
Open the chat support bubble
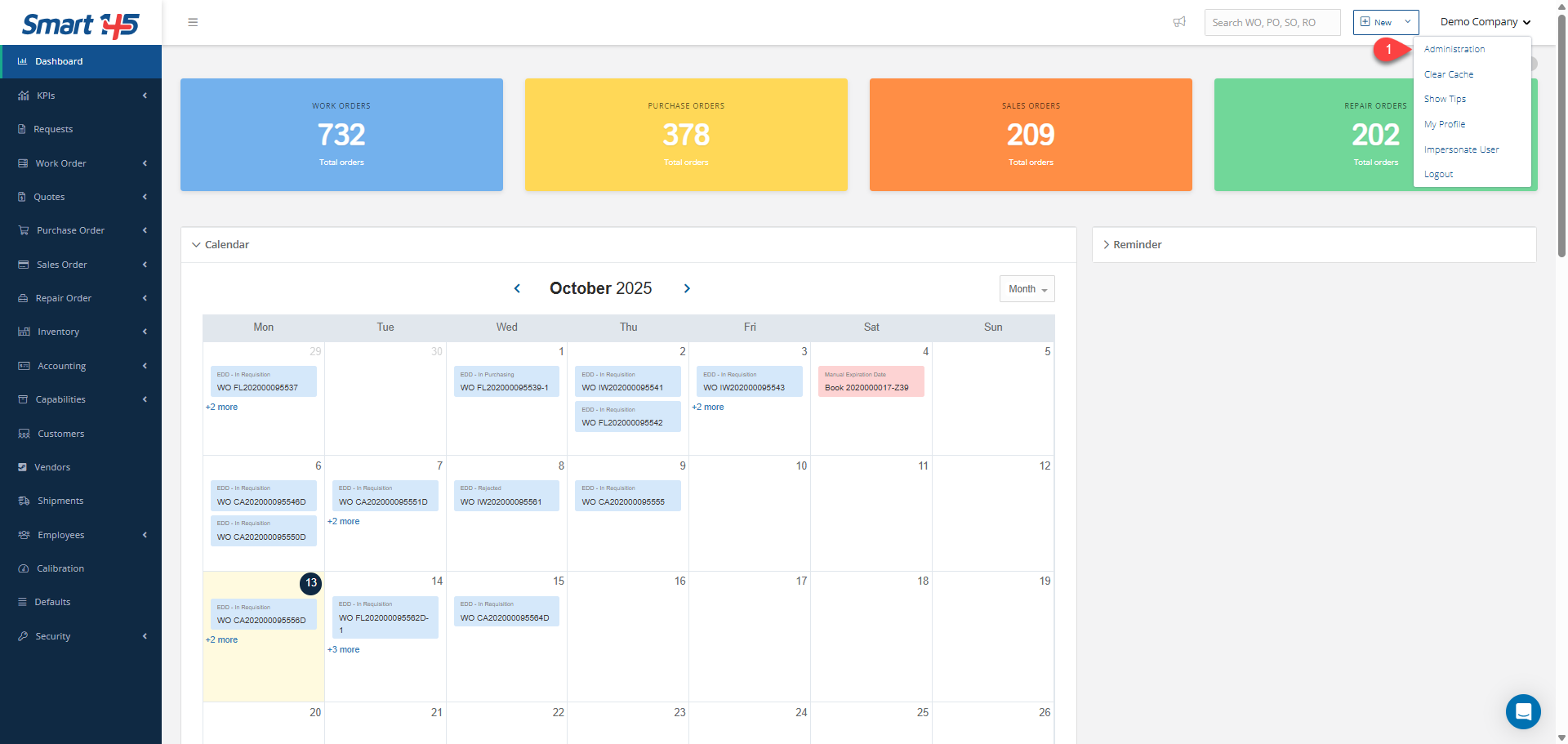point(1522,711)
